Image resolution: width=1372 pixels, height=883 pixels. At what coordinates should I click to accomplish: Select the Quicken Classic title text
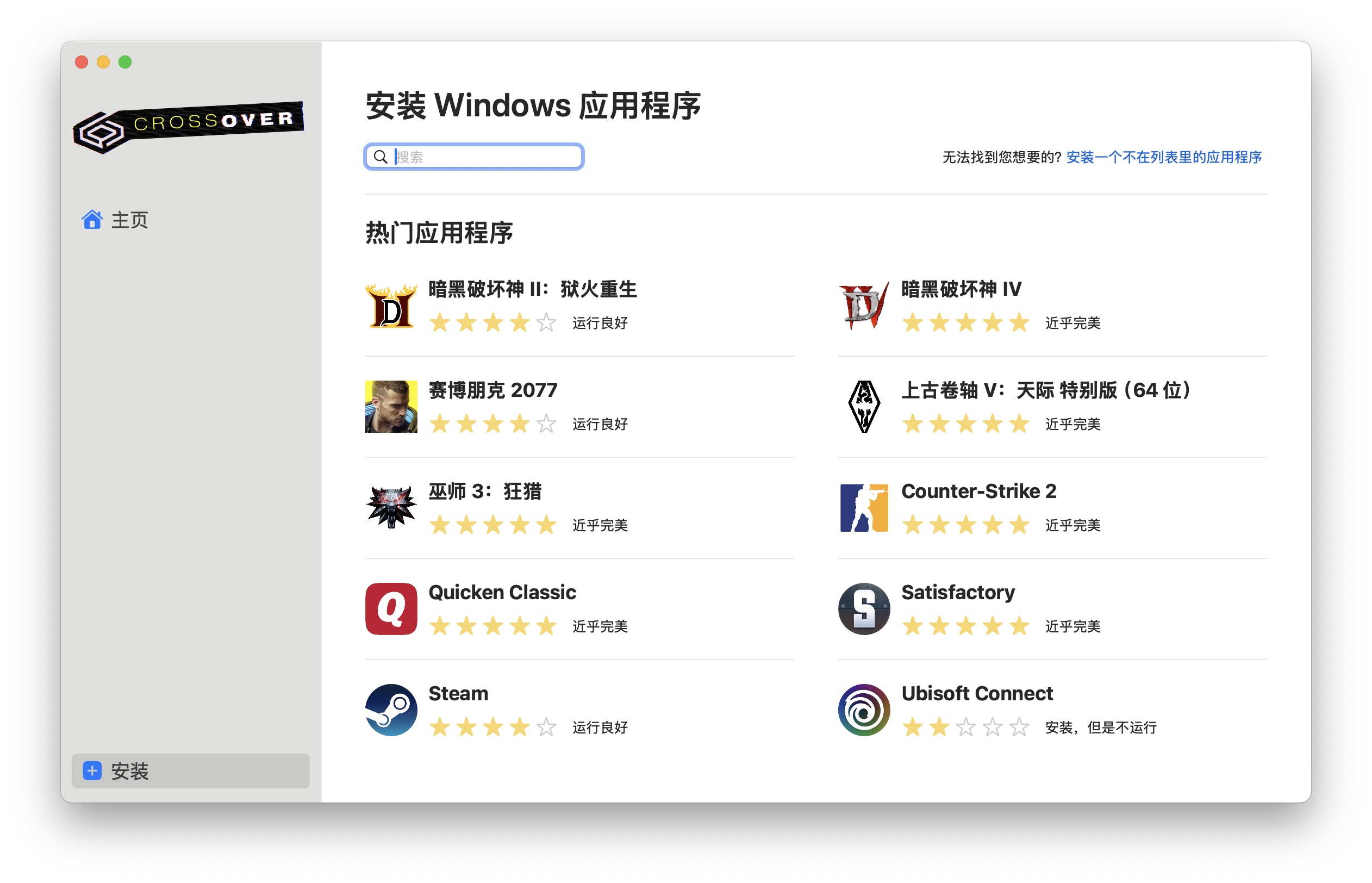[502, 592]
